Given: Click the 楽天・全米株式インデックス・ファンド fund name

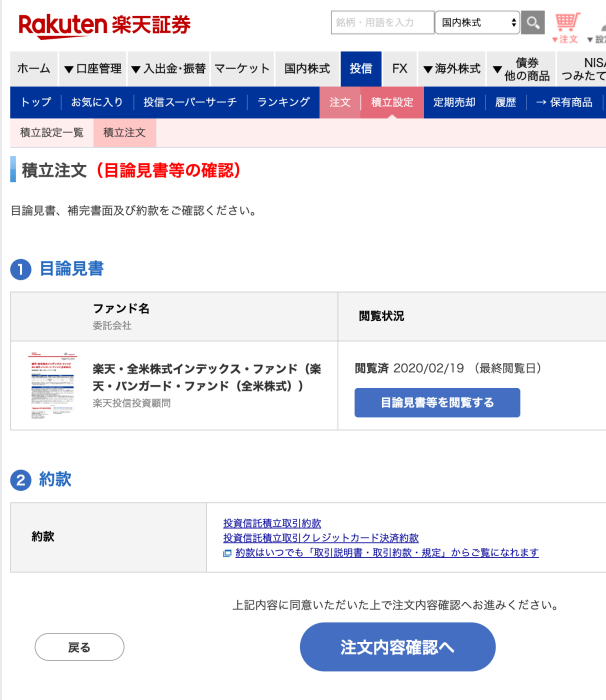Looking at the screenshot, I should 206,377.
